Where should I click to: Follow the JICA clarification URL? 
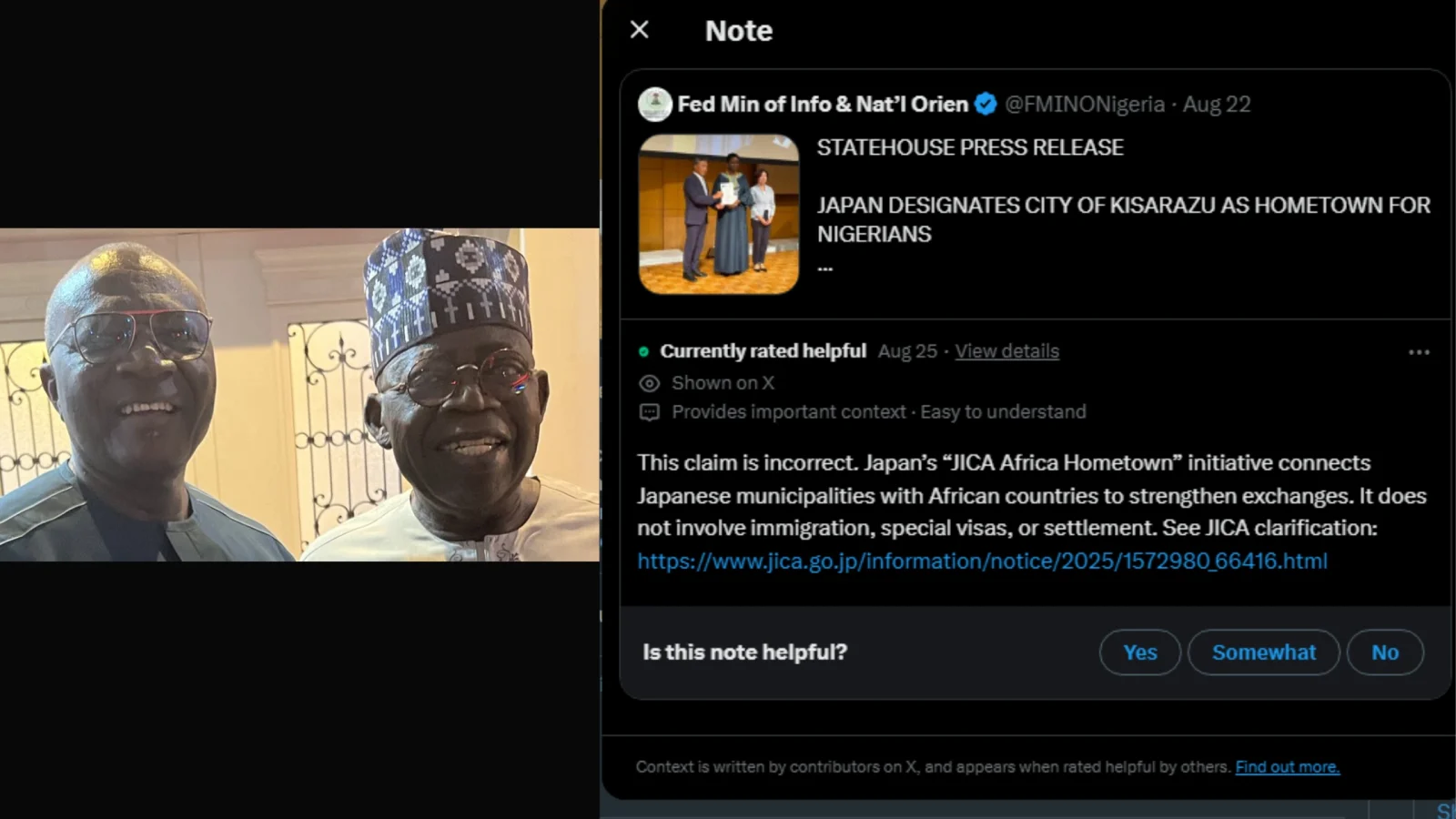[982, 561]
